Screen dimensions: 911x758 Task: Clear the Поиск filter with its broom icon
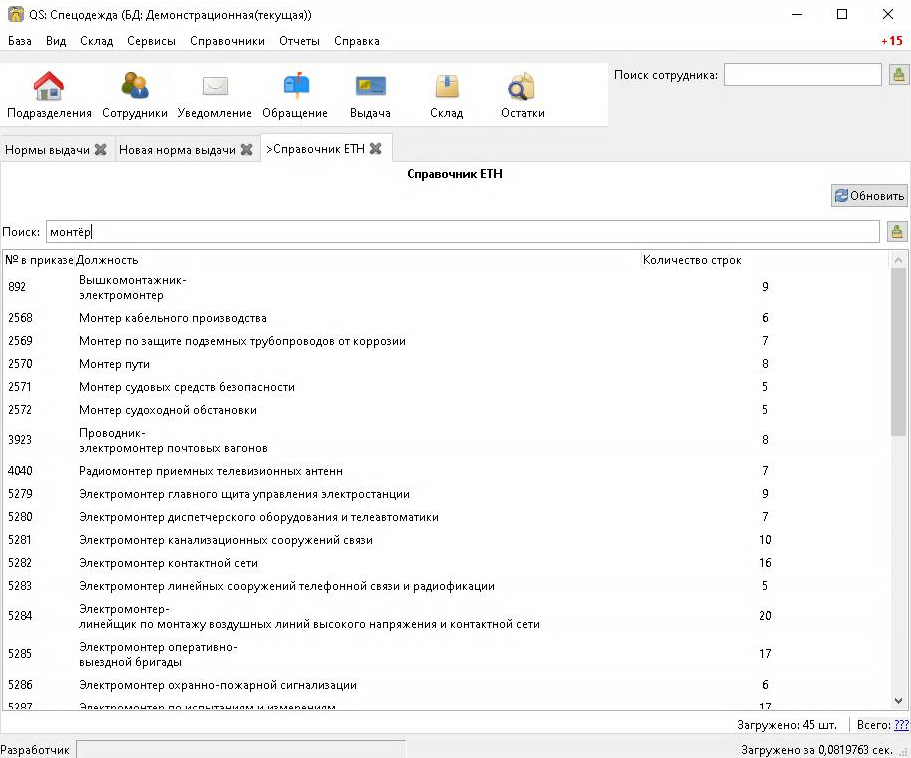coord(896,232)
